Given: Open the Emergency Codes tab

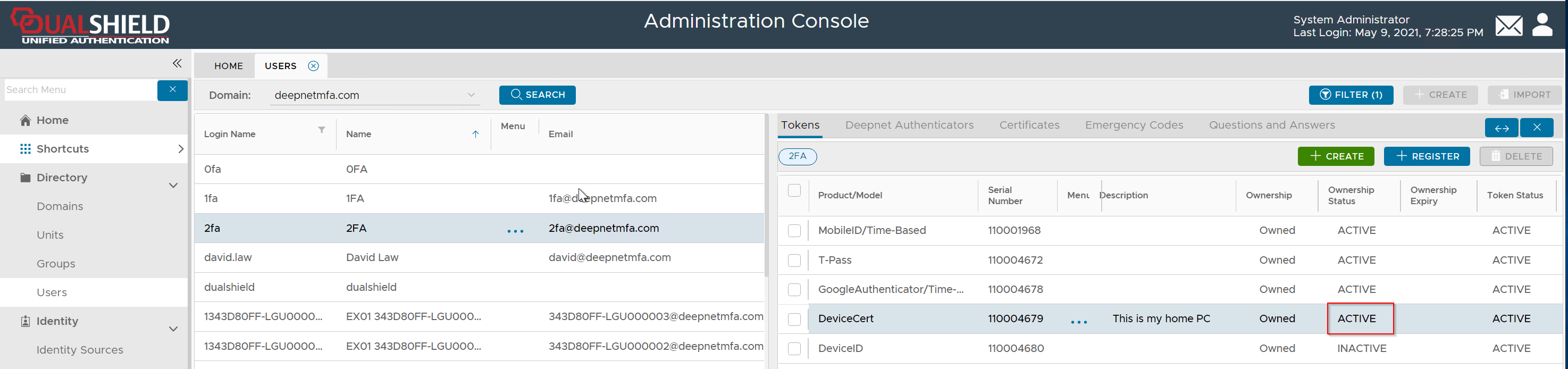Looking at the screenshot, I should tap(1134, 125).
